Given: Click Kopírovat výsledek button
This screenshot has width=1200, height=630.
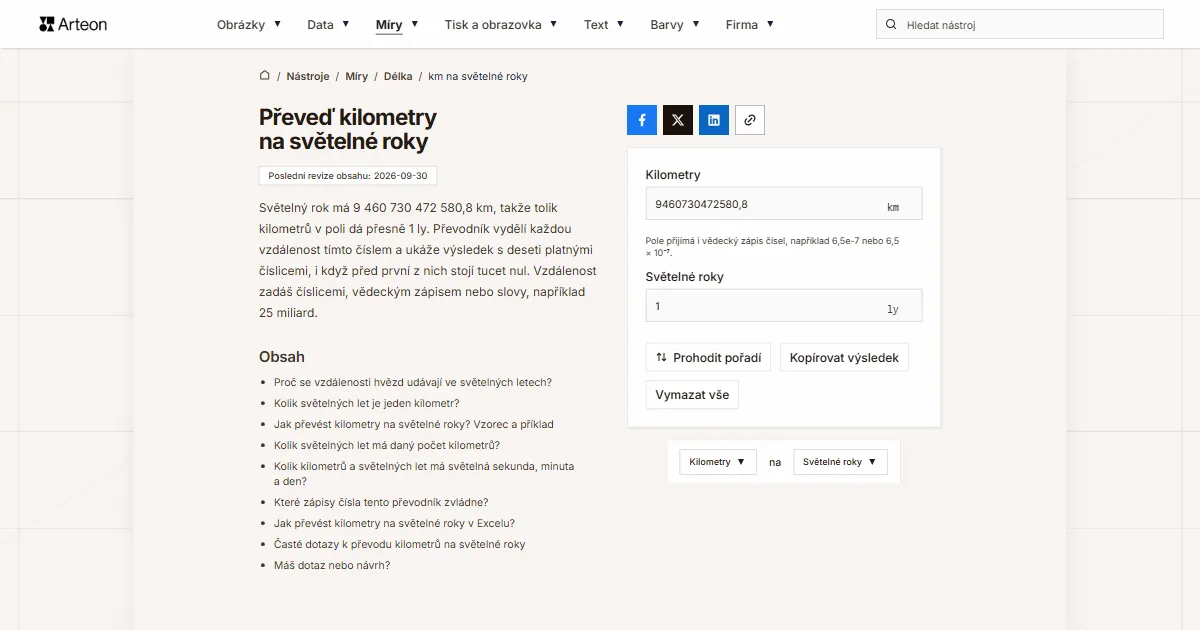Looking at the screenshot, I should [x=844, y=357].
